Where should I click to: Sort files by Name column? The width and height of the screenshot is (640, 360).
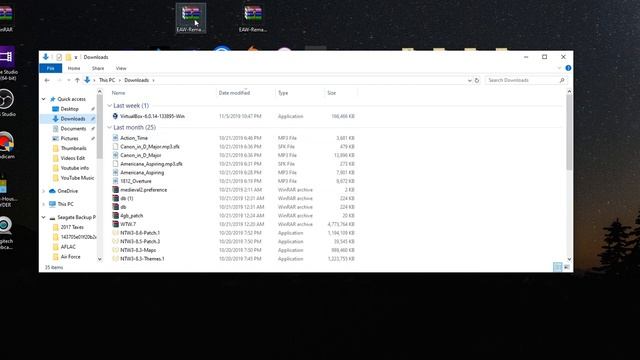(x=118, y=93)
